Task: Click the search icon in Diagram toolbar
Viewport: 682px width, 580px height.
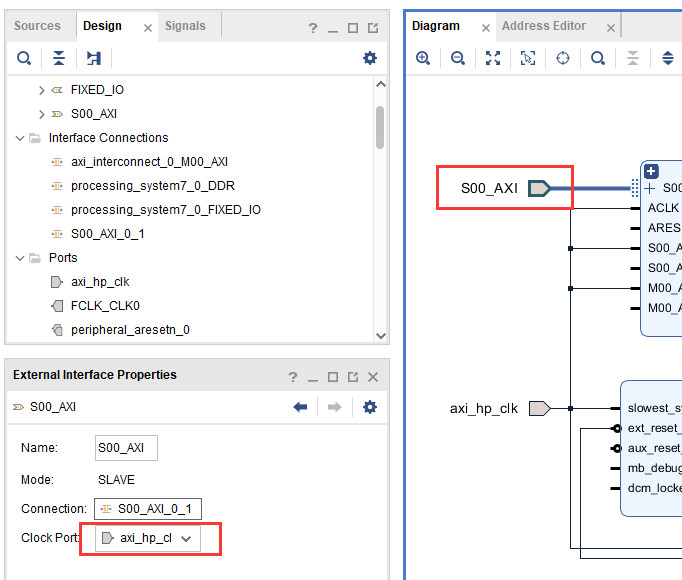Action: [x=598, y=58]
